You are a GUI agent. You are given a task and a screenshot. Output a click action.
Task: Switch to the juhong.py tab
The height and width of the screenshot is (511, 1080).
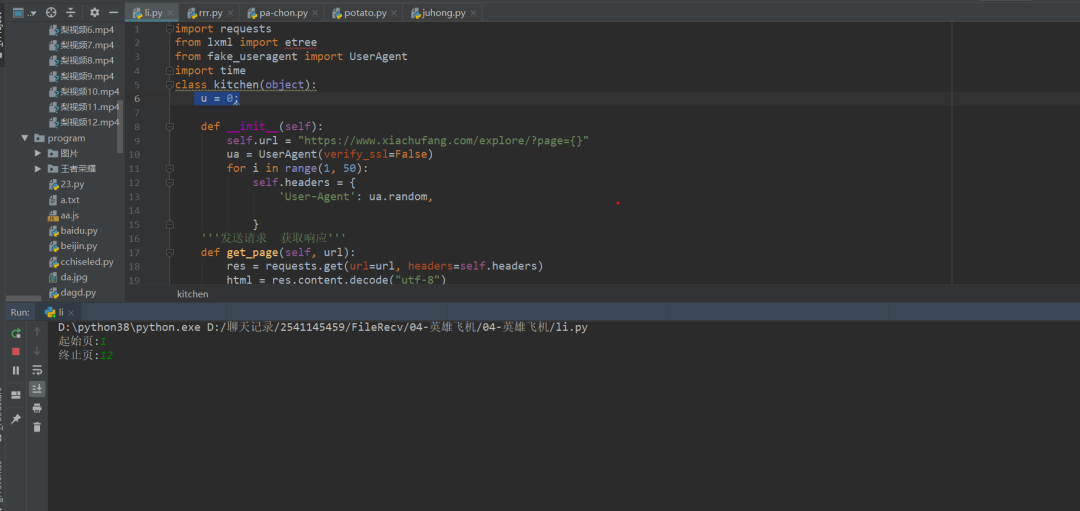tap(439, 13)
